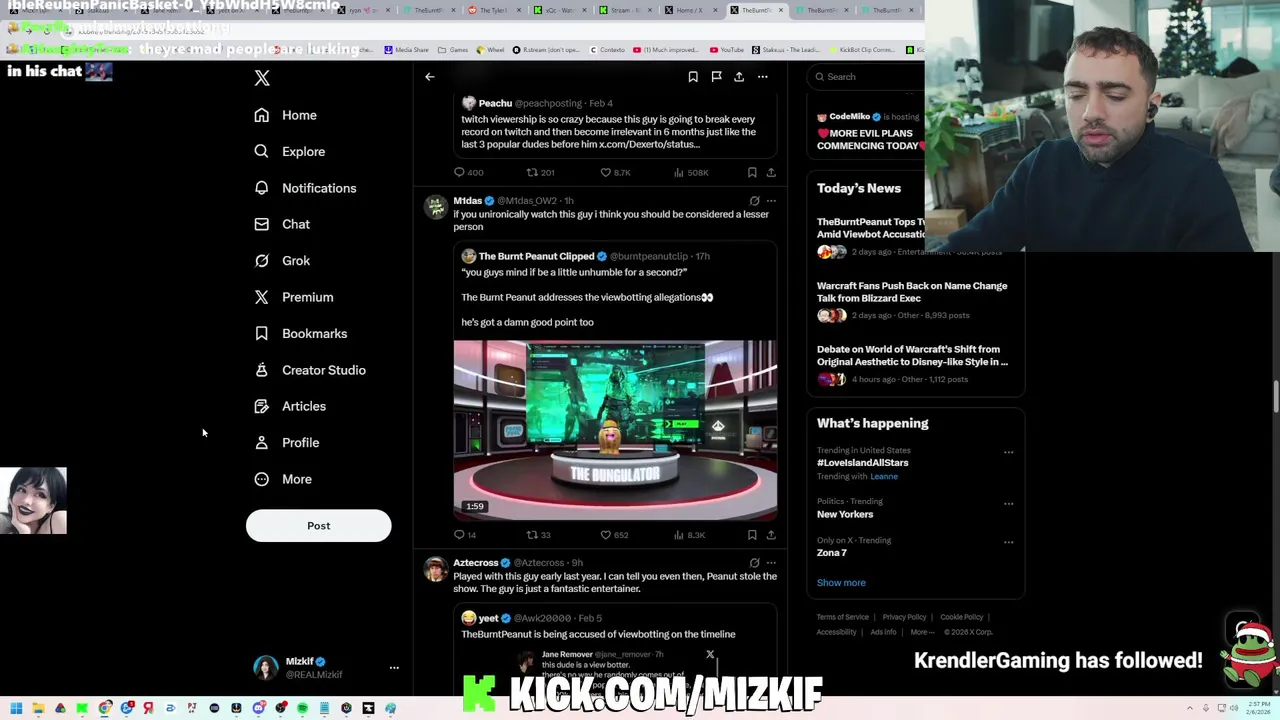Open Grok
This screenshot has width=1280, height=720.
tap(282, 260)
